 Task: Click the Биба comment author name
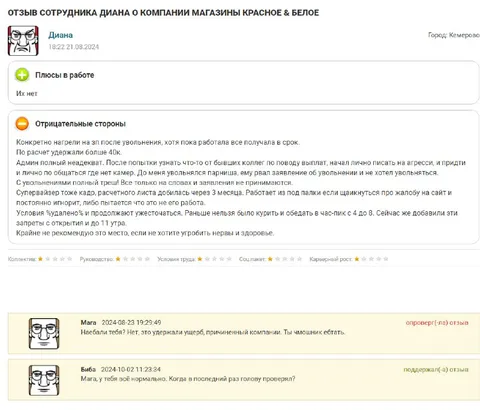[88, 369]
